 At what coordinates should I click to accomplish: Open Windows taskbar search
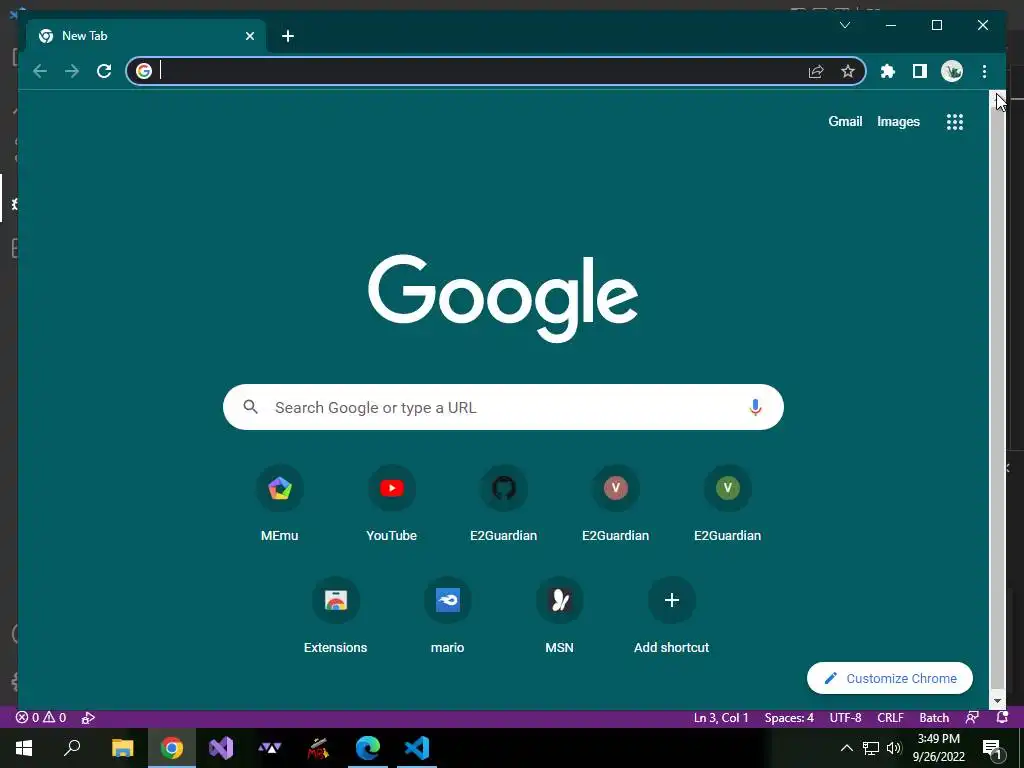tap(72, 748)
